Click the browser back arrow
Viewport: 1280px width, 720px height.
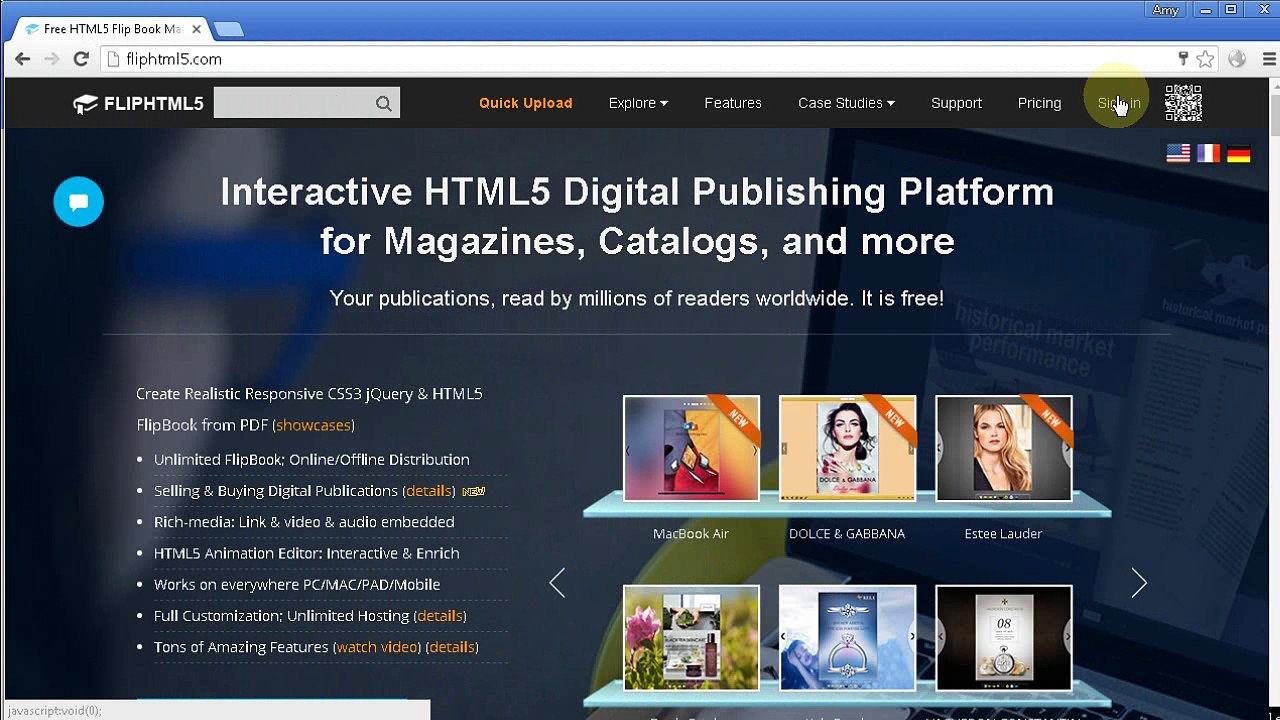pyautogui.click(x=22, y=59)
